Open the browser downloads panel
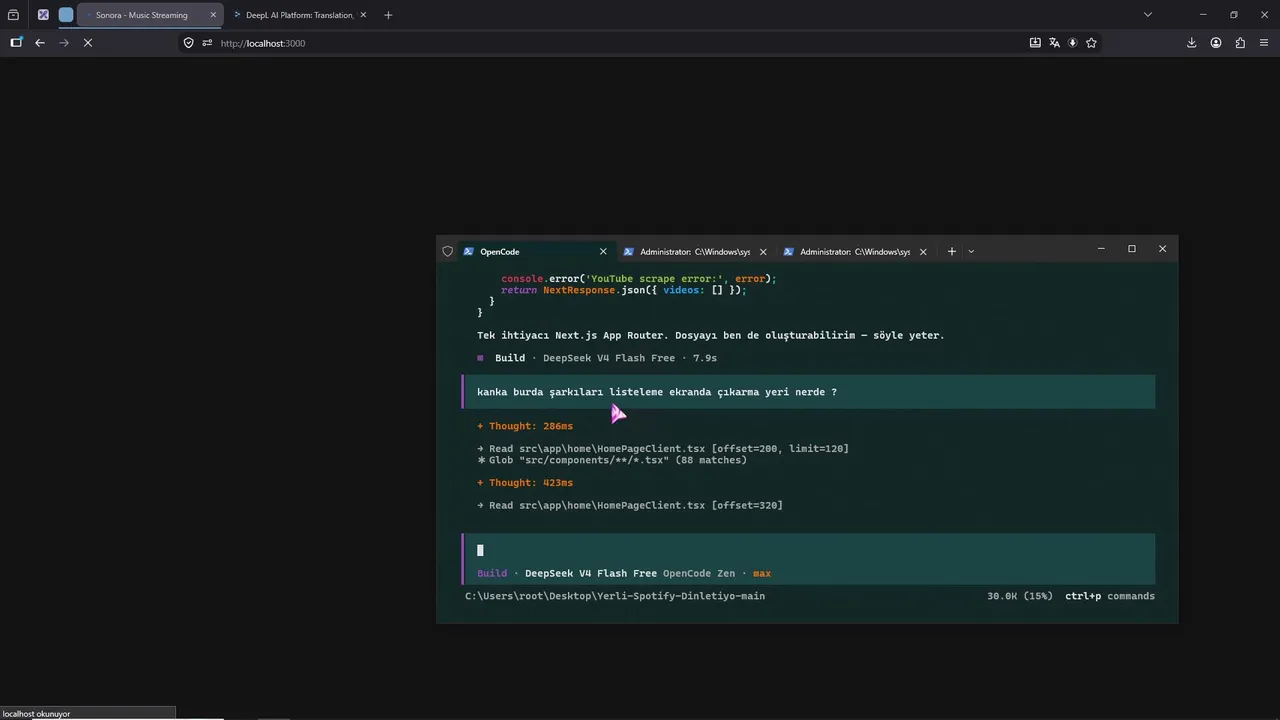The image size is (1280, 720). point(1192,43)
